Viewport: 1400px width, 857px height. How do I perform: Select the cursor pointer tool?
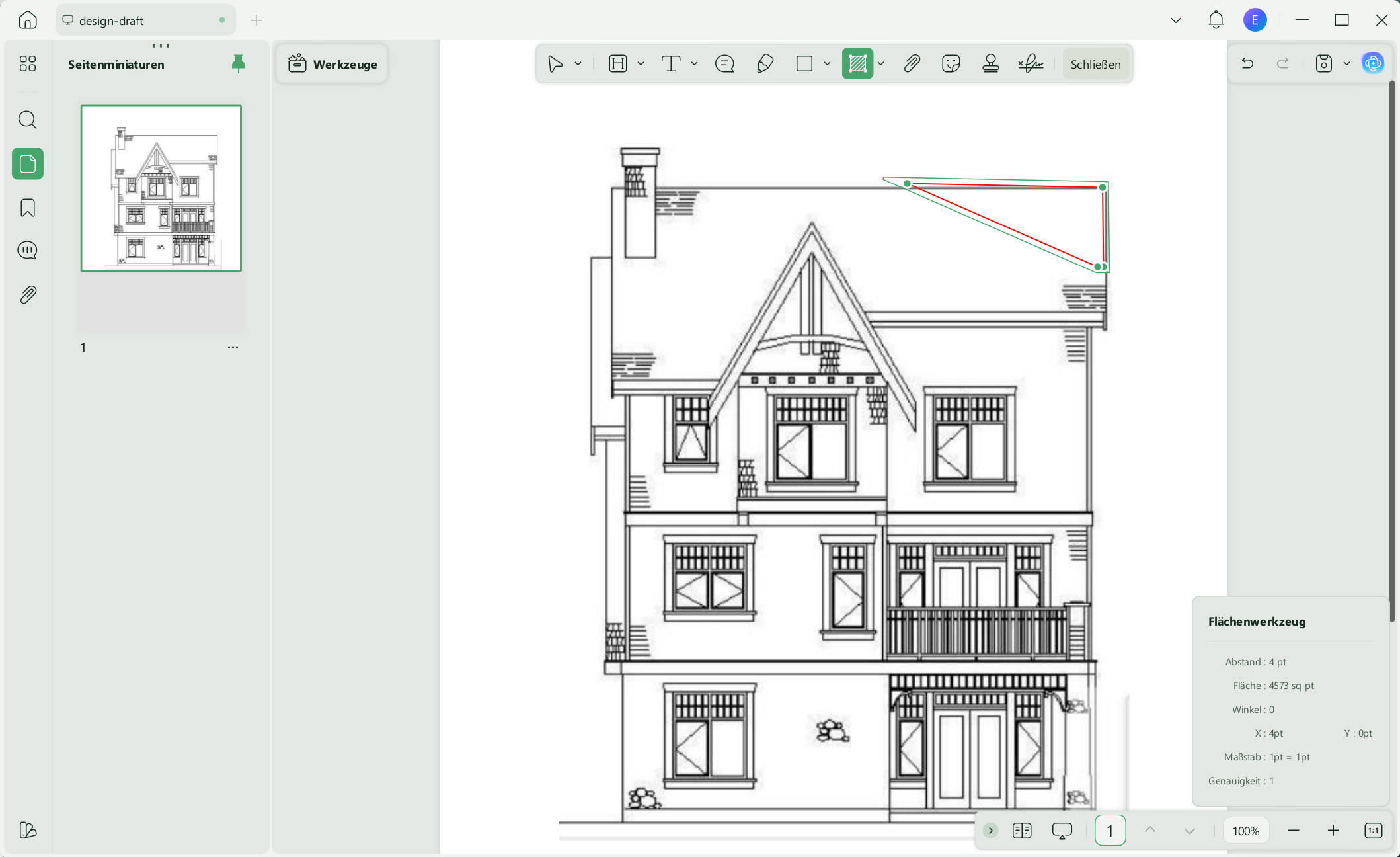[555, 64]
